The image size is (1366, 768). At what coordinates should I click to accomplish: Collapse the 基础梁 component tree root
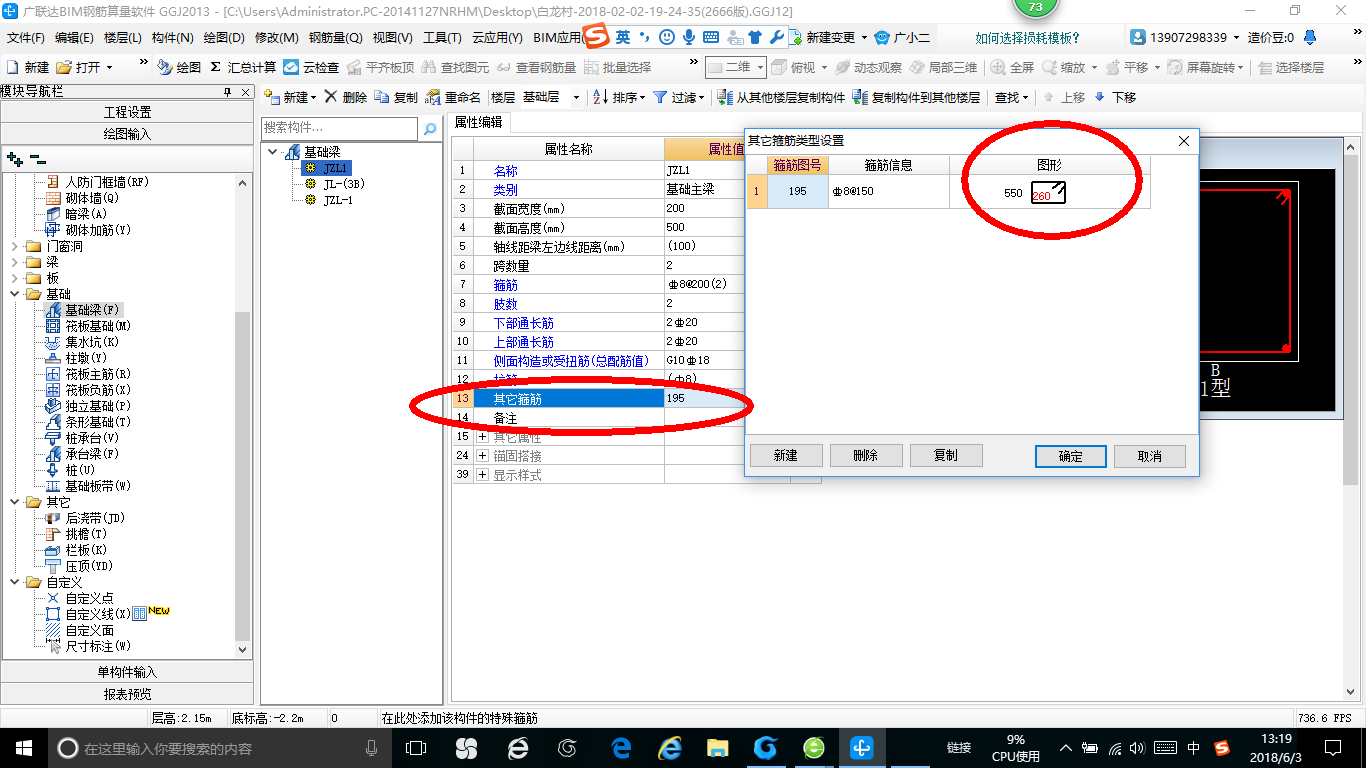274,152
